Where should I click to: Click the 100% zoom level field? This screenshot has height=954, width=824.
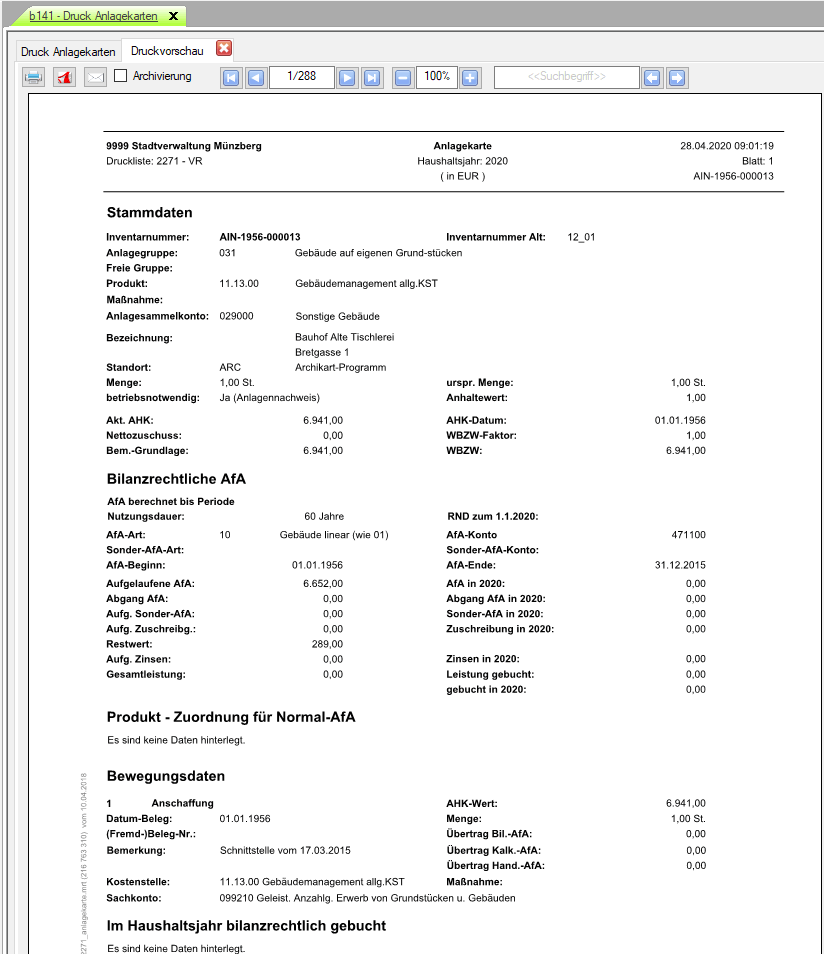coord(436,77)
